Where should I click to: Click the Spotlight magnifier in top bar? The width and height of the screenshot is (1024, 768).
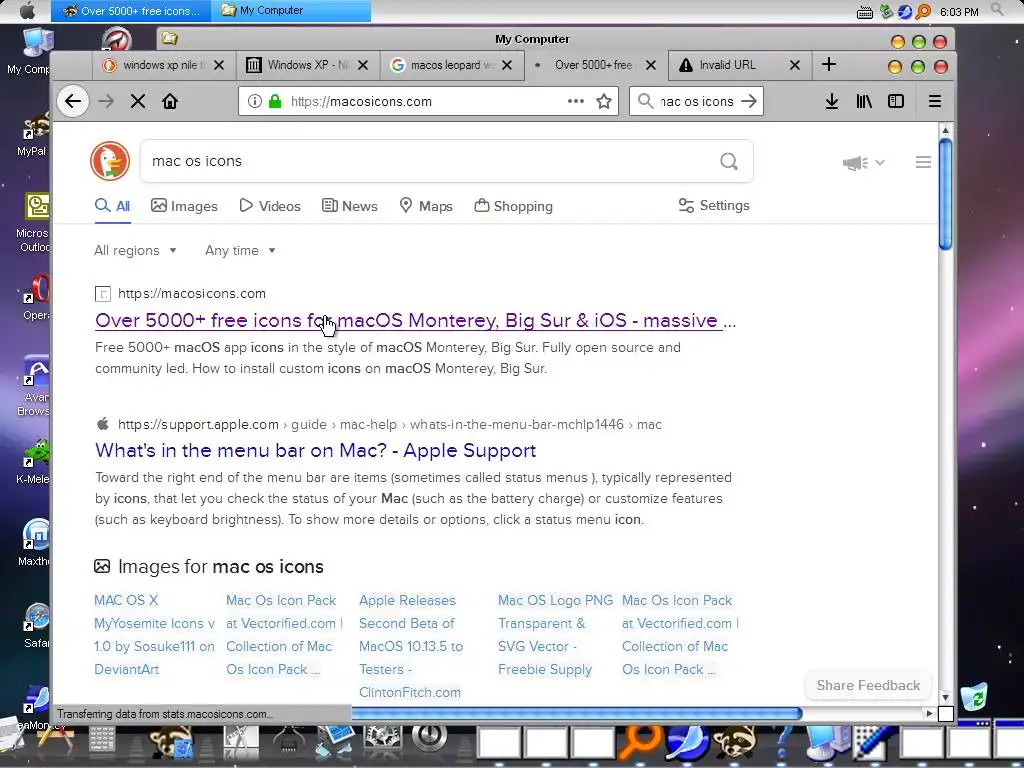[997, 10]
